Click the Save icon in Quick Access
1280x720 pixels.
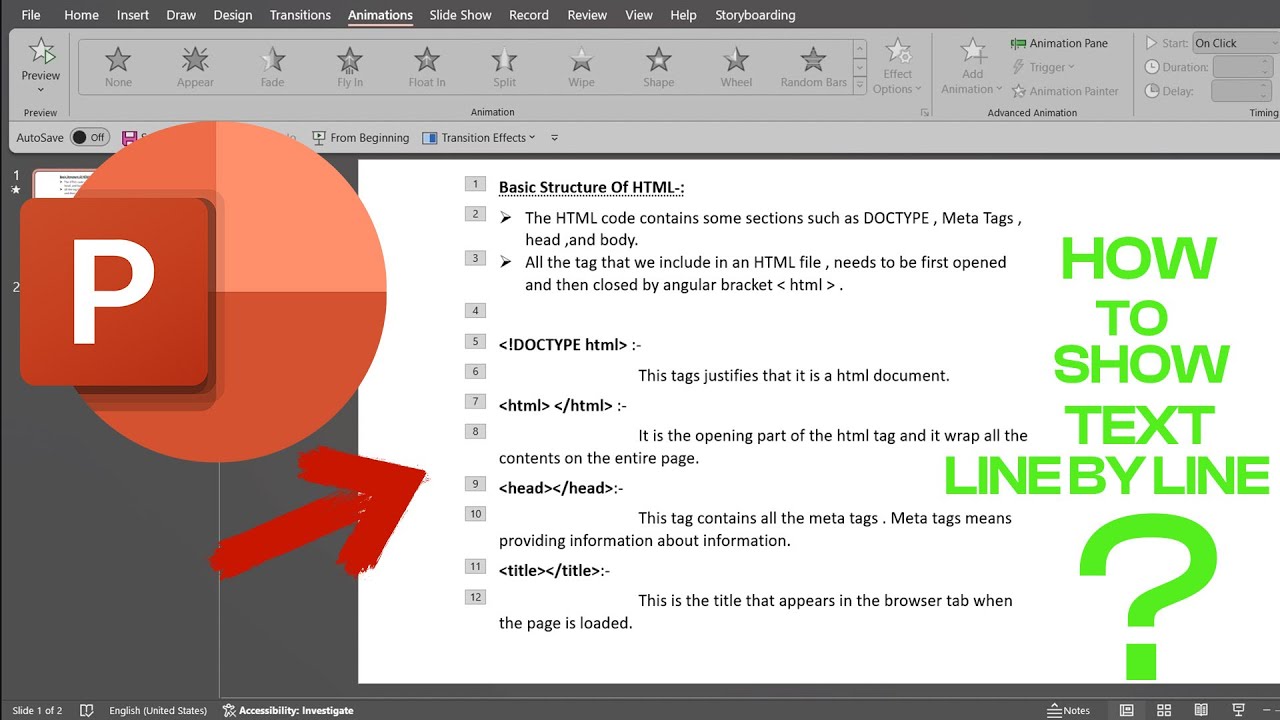click(x=128, y=137)
